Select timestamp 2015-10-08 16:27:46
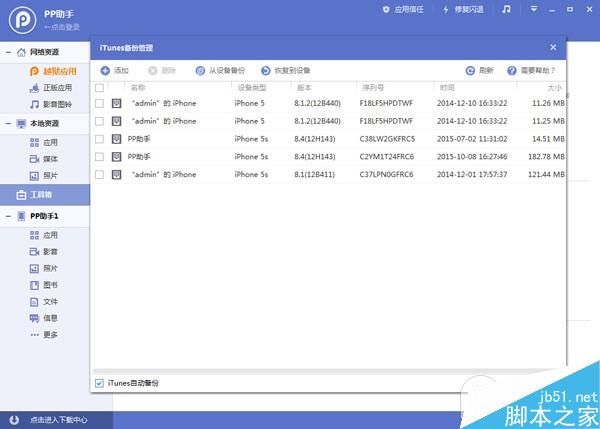This screenshot has height=429, width=600. click(472, 157)
